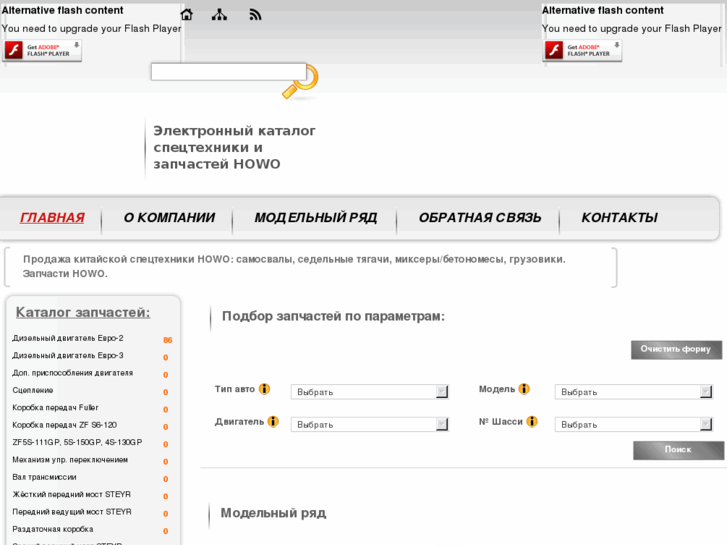Open Дизельный двигатель Евро-3 category
This screenshot has height=545, width=727.
point(68,355)
